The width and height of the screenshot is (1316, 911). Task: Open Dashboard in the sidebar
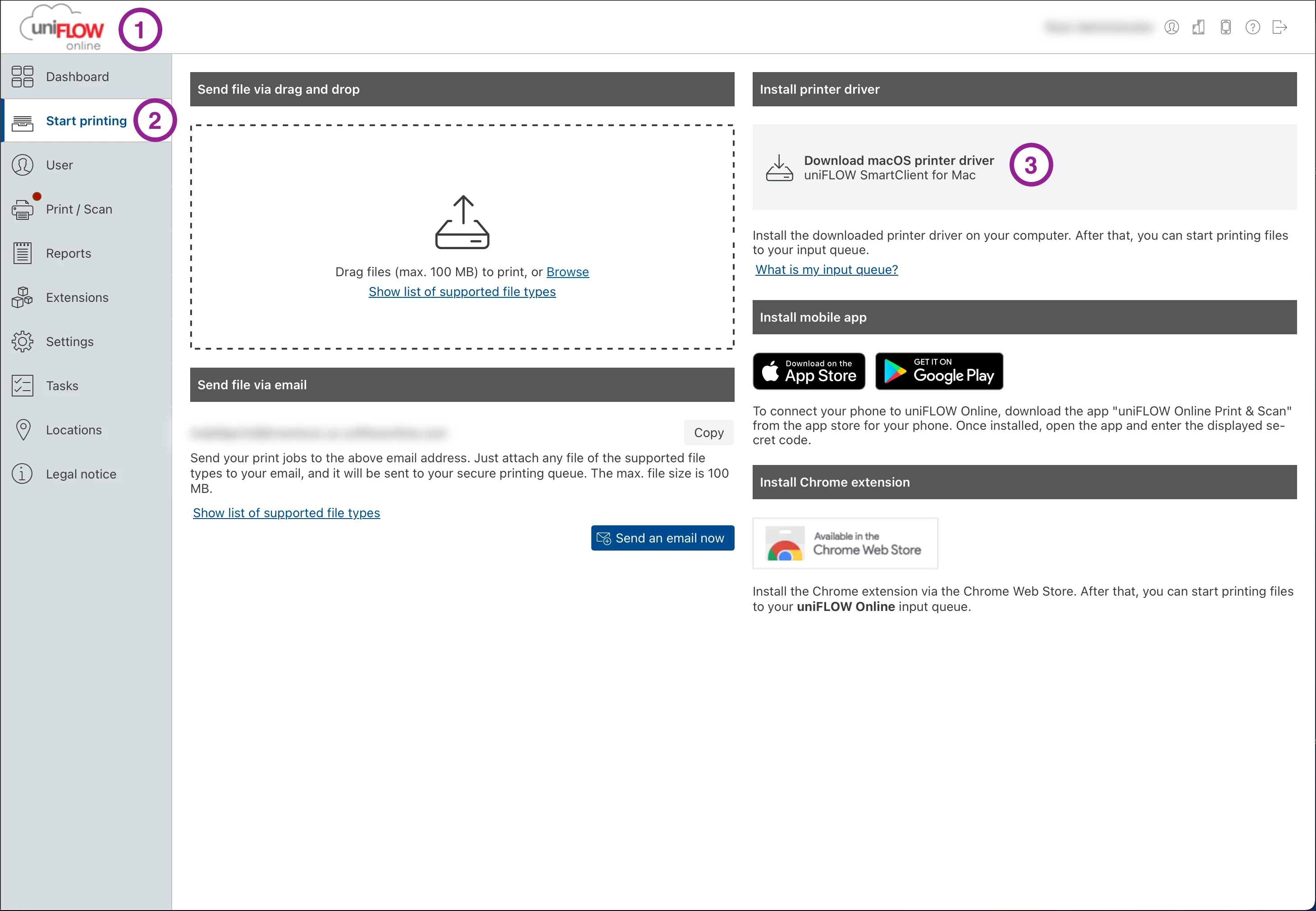[x=86, y=77]
